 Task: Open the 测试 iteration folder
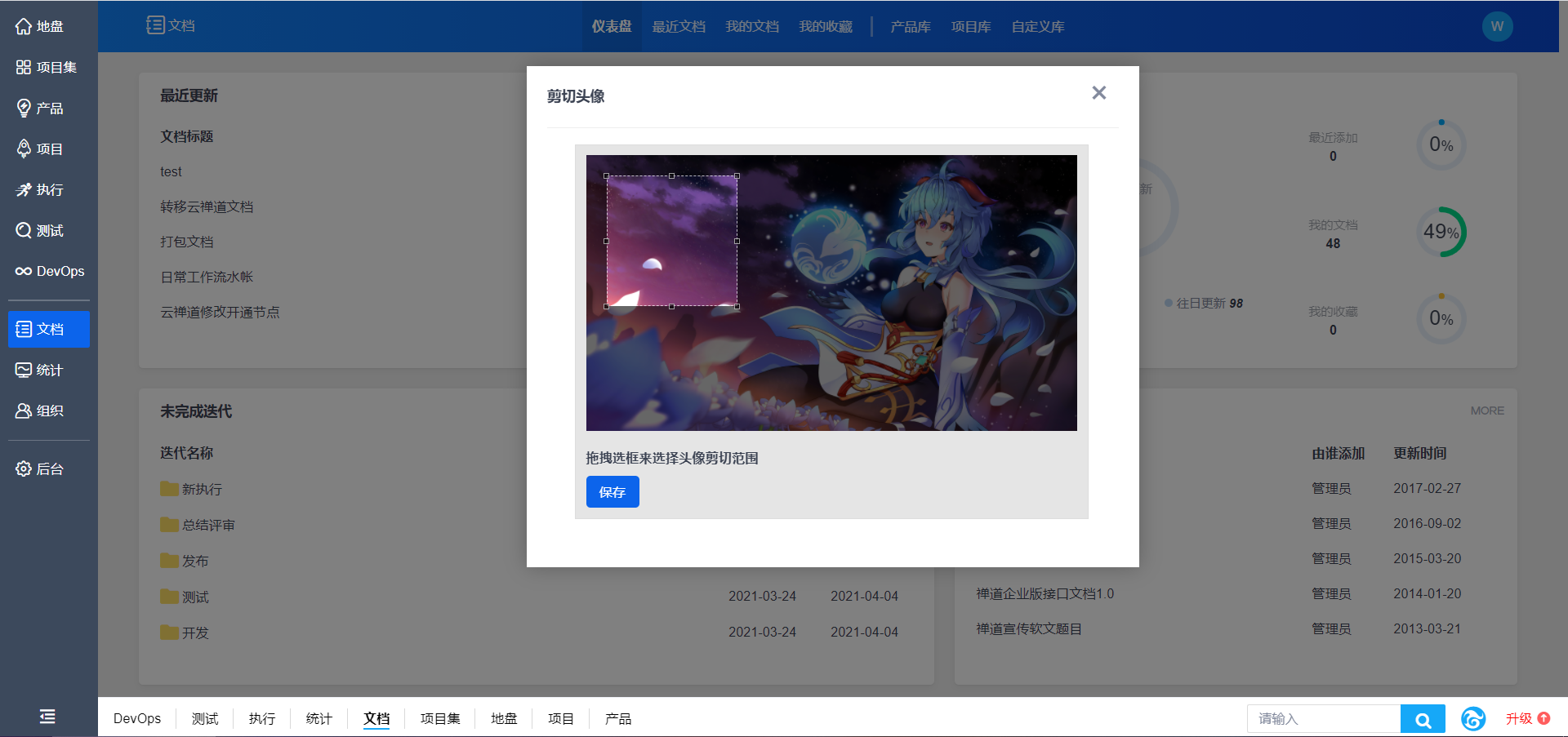pos(185,597)
